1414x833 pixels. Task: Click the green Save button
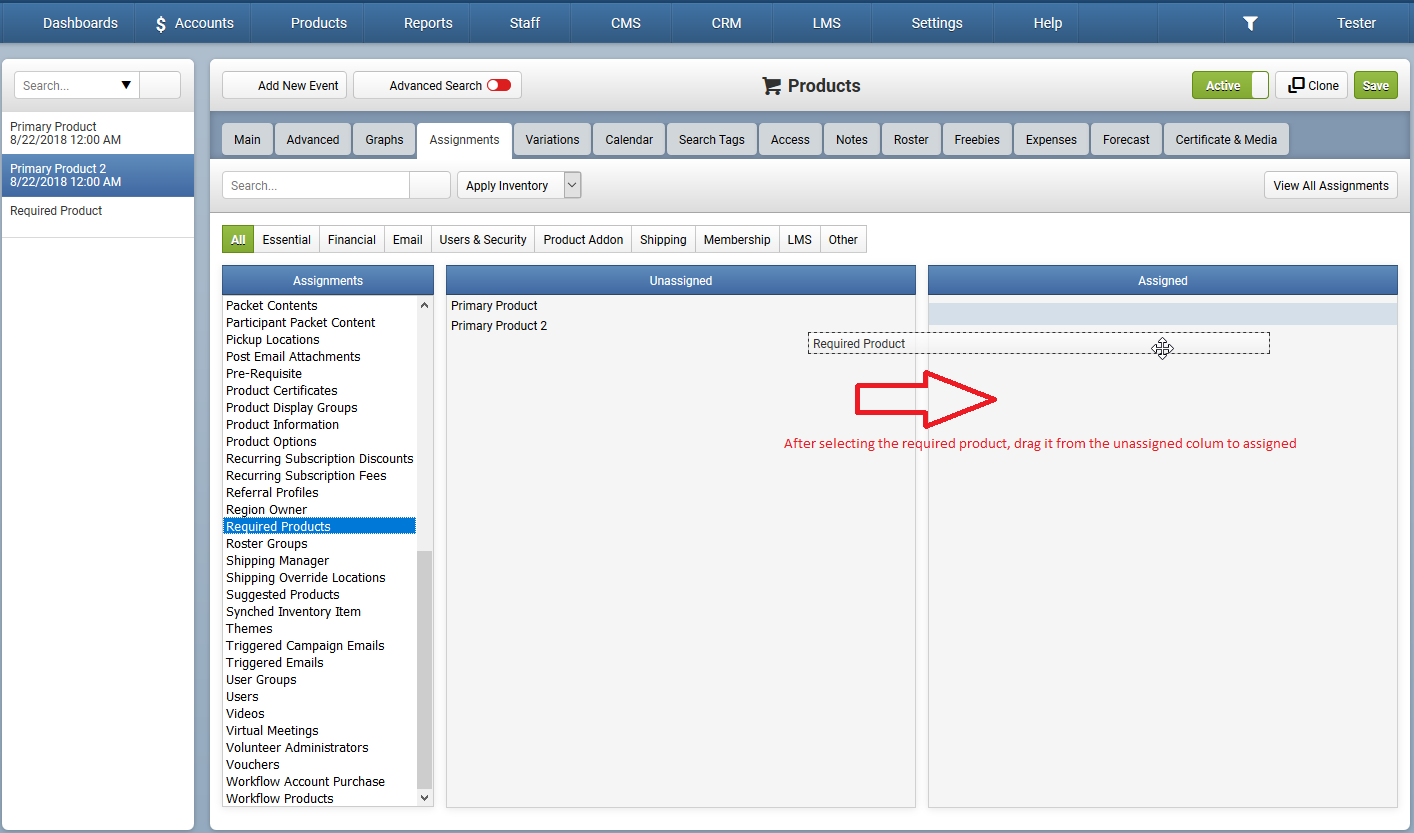point(1376,85)
